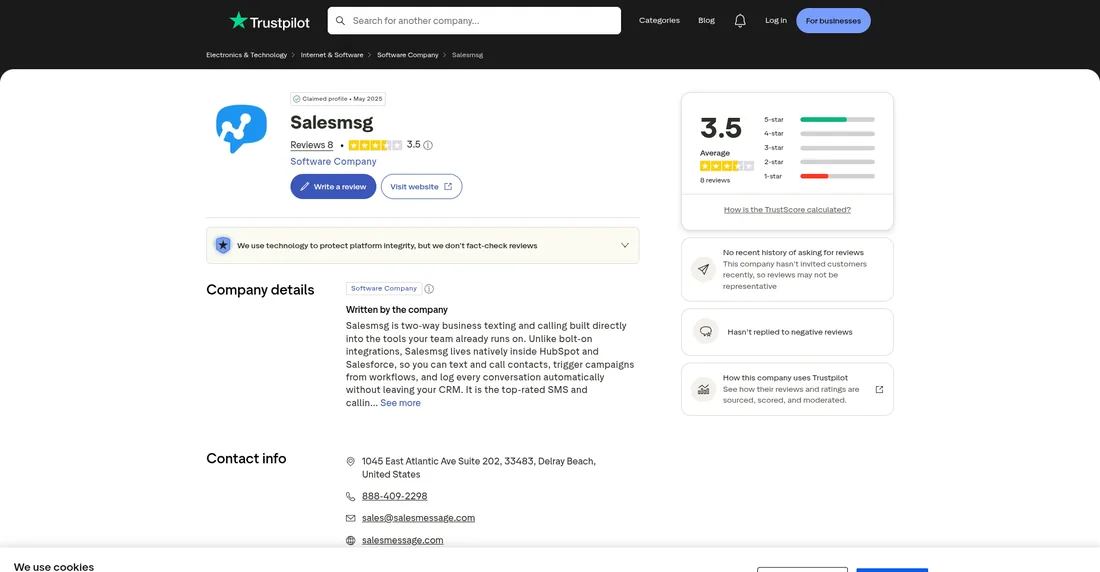Click the chart icon for Trustpilot usage

704,390
